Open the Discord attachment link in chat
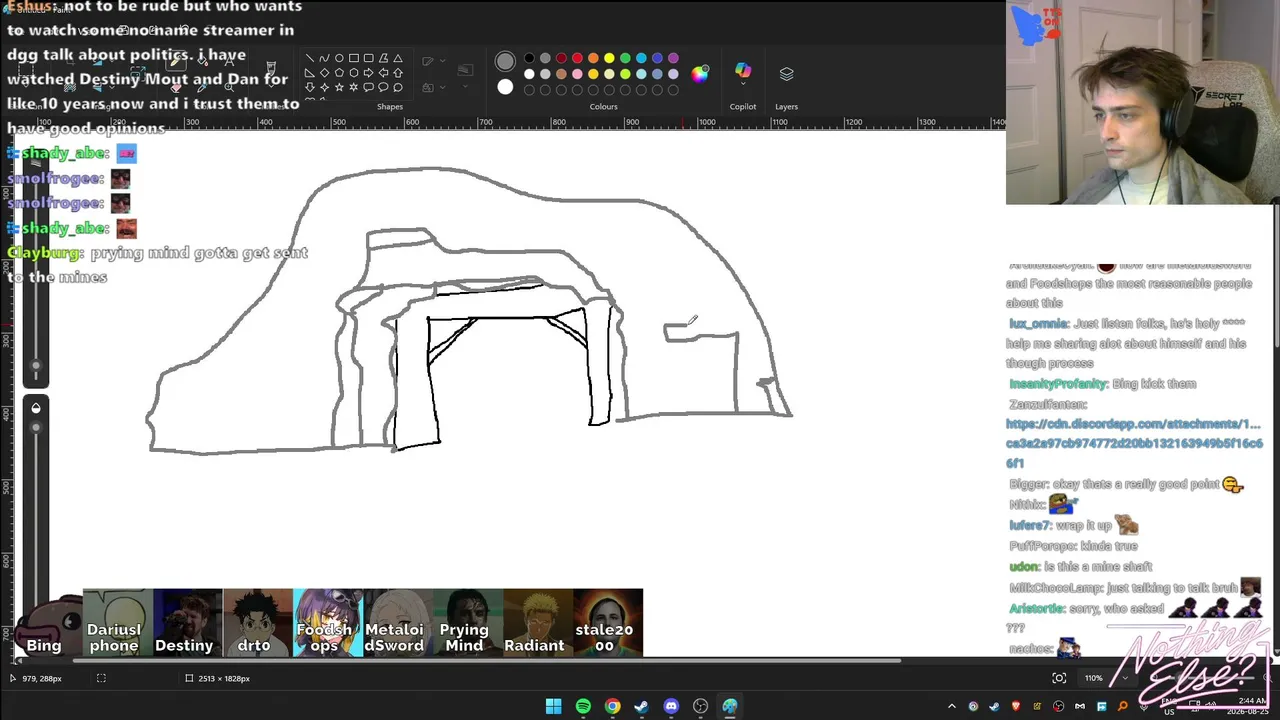The height and width of the screenshot is (720, 1280). [x=1134, y=443]
